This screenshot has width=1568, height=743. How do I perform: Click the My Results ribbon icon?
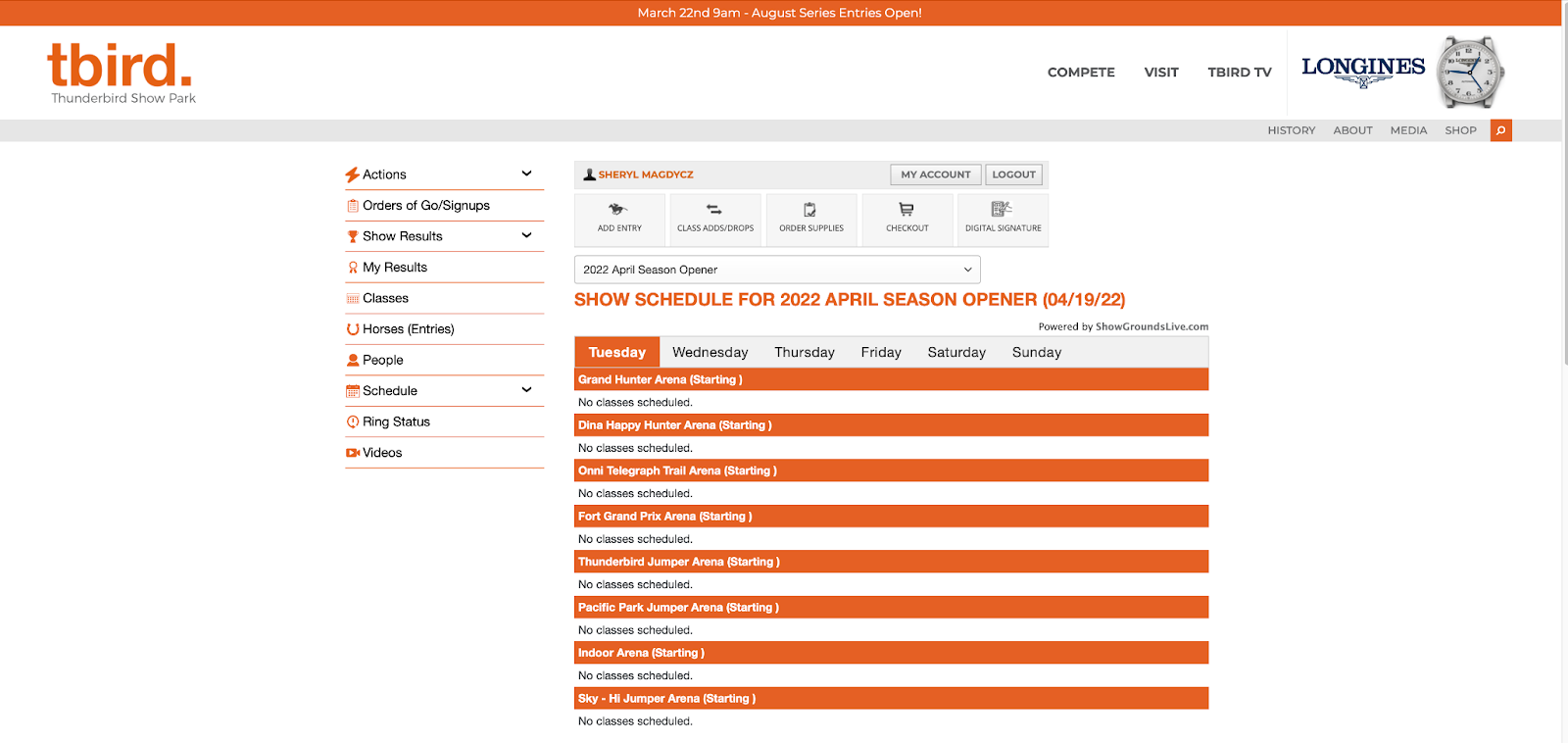(x=353, y=268)
